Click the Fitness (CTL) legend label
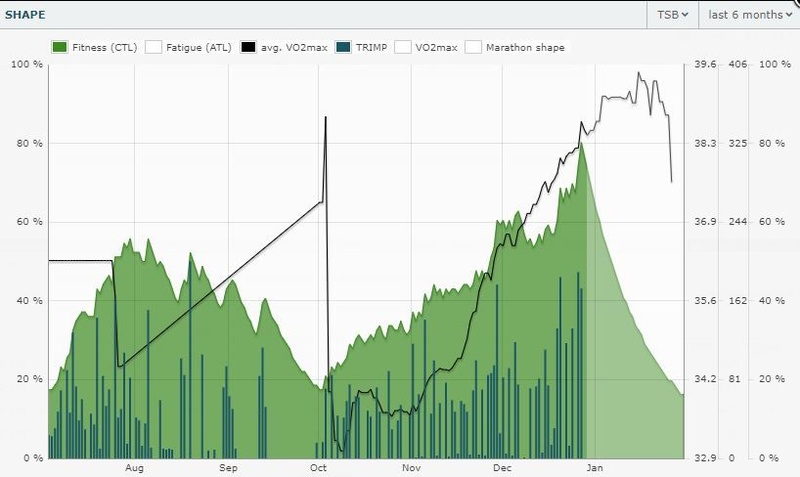The height and width of the screenshot is (477, 800). click(105, 47)
